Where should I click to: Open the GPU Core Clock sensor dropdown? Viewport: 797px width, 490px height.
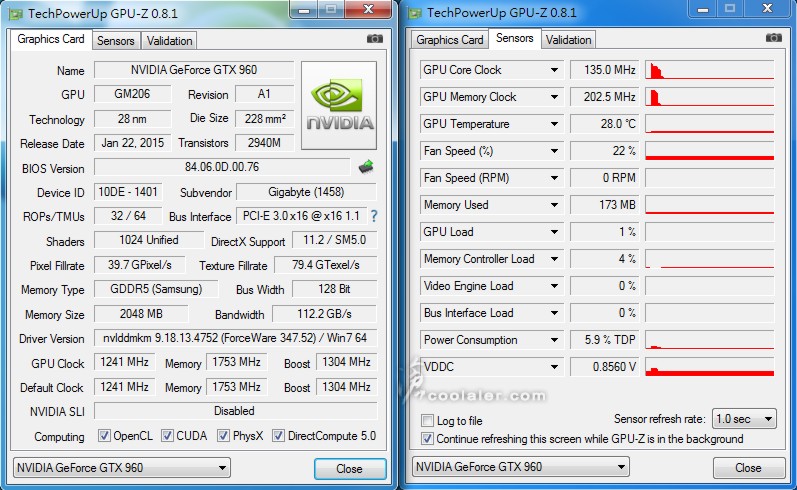point(554,70)
